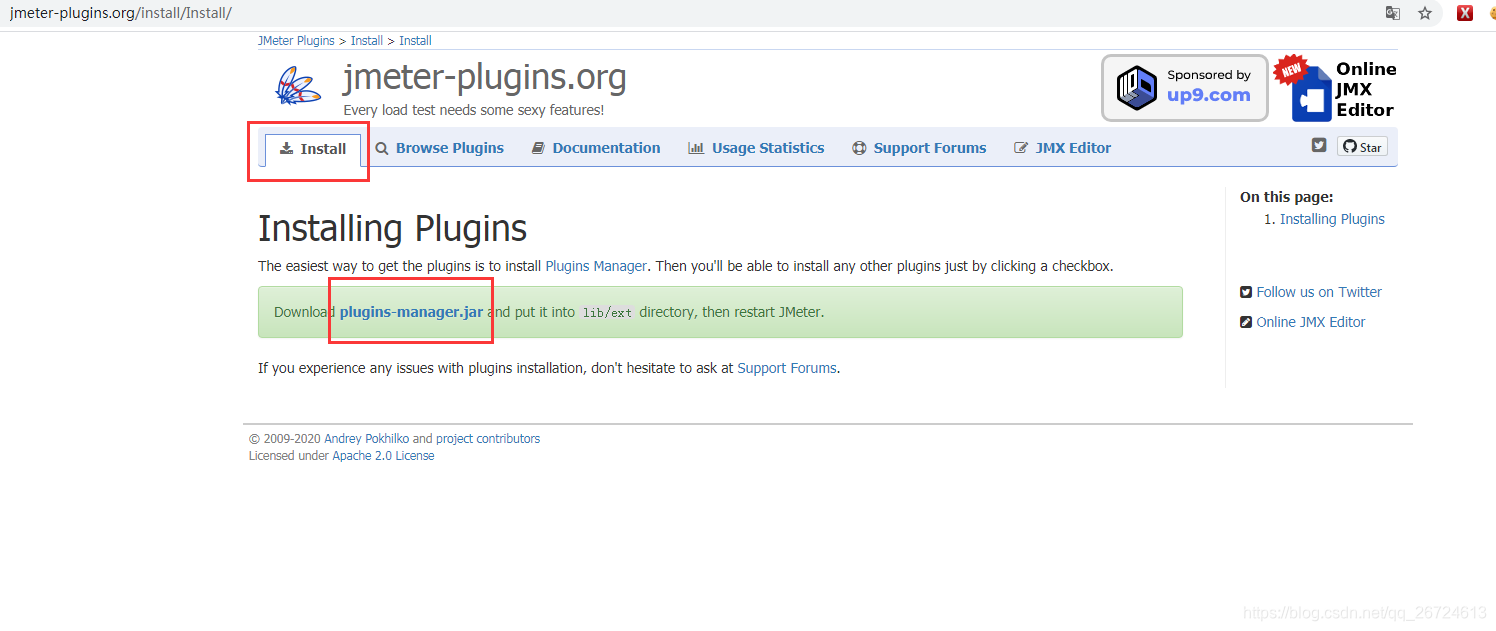Click the jmeter-plugins.org logo image
1496x631 pixels.
298,86
